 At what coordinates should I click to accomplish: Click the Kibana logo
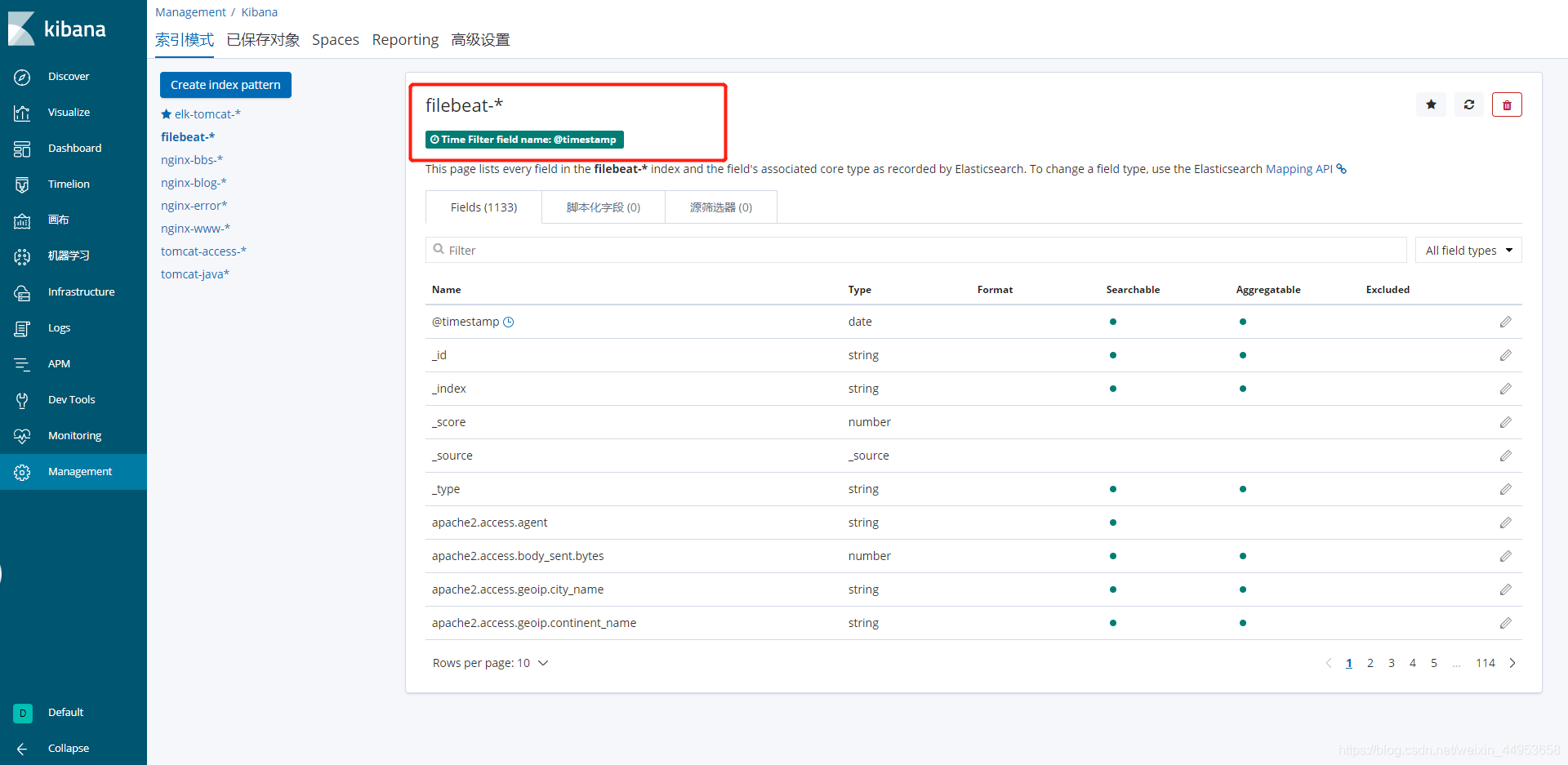point(57,29)
